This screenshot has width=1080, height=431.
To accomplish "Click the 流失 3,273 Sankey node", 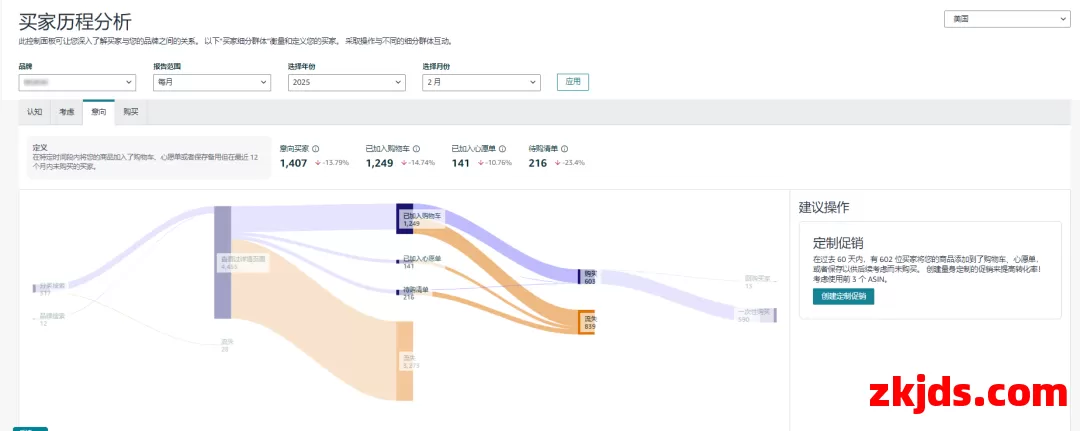I will pos(405,360).
